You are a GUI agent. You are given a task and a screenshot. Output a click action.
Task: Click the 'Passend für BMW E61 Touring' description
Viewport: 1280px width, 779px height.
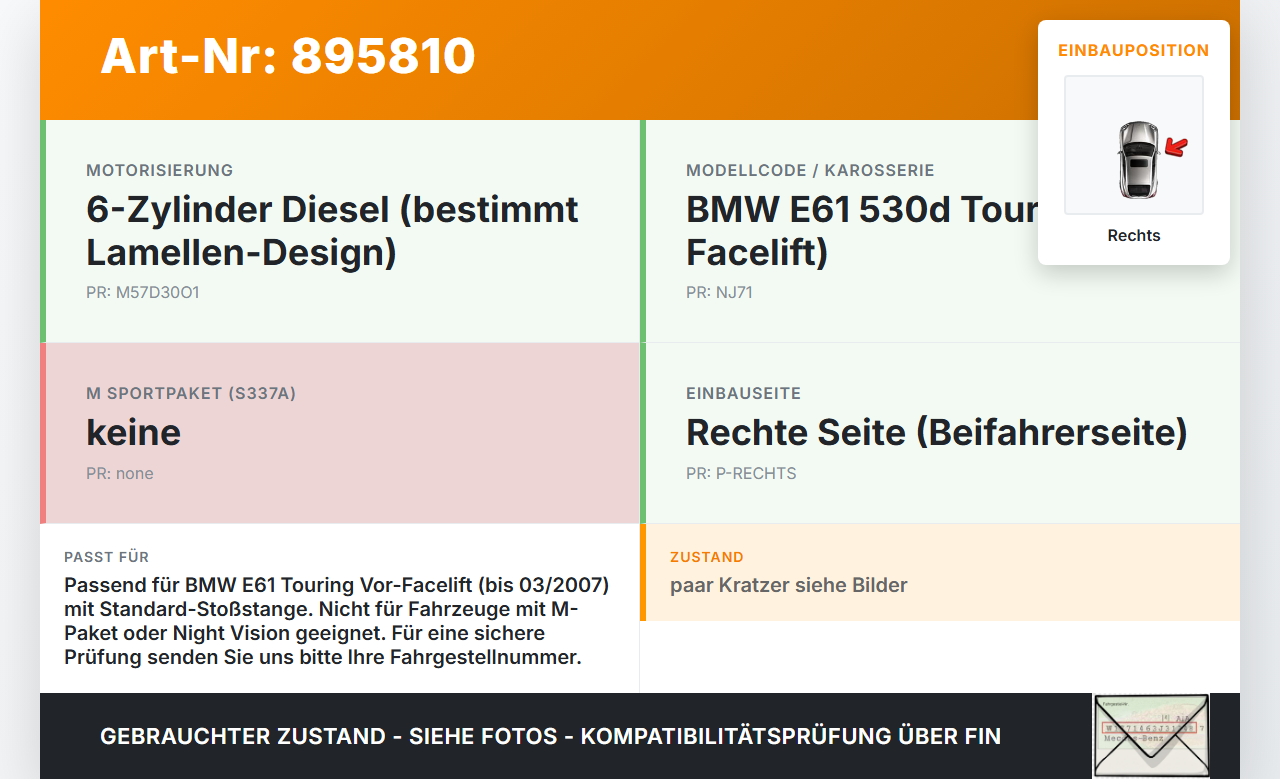337,621
